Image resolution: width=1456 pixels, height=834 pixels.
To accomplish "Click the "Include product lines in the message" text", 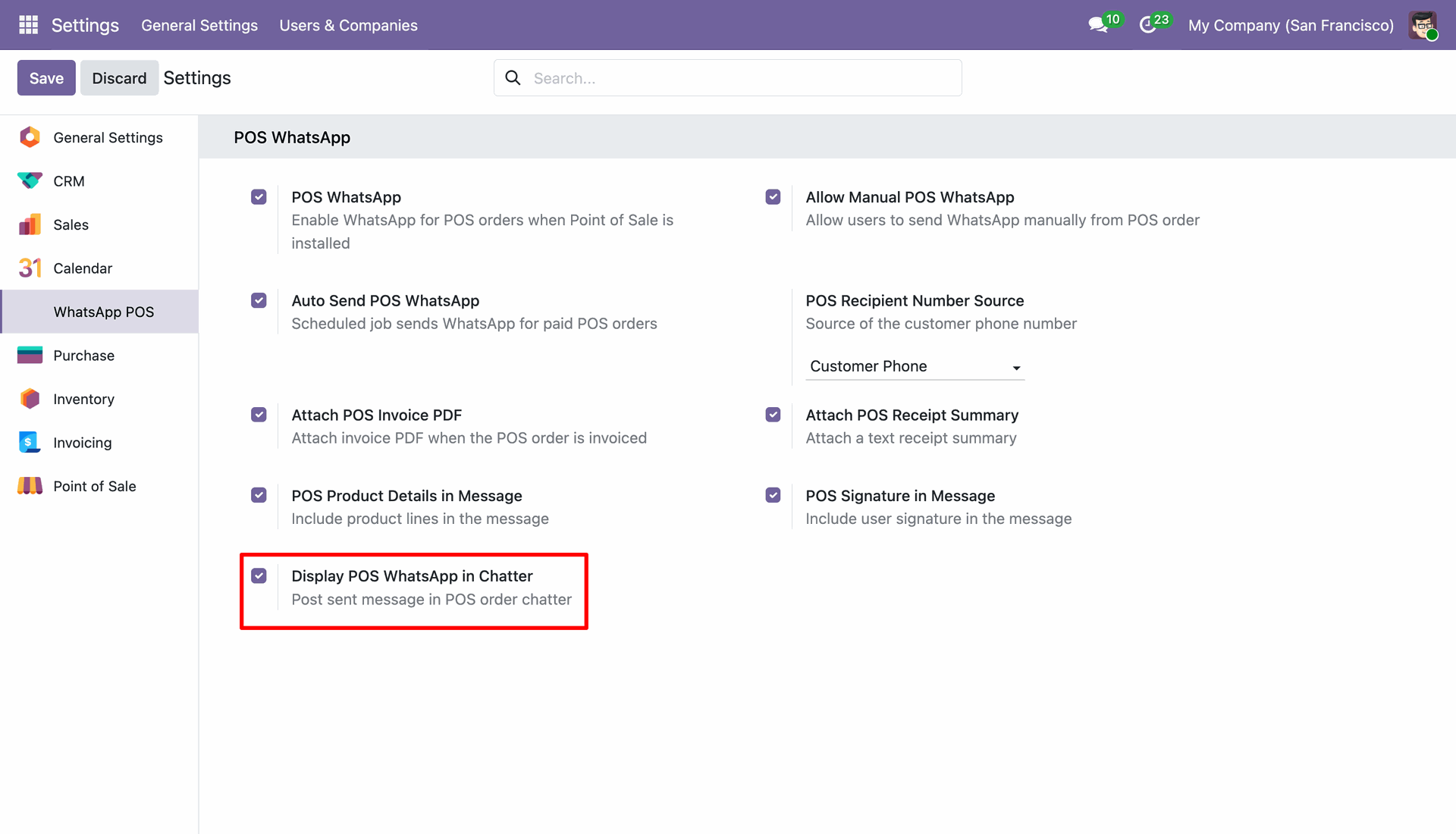I will [x=420, y=519].
